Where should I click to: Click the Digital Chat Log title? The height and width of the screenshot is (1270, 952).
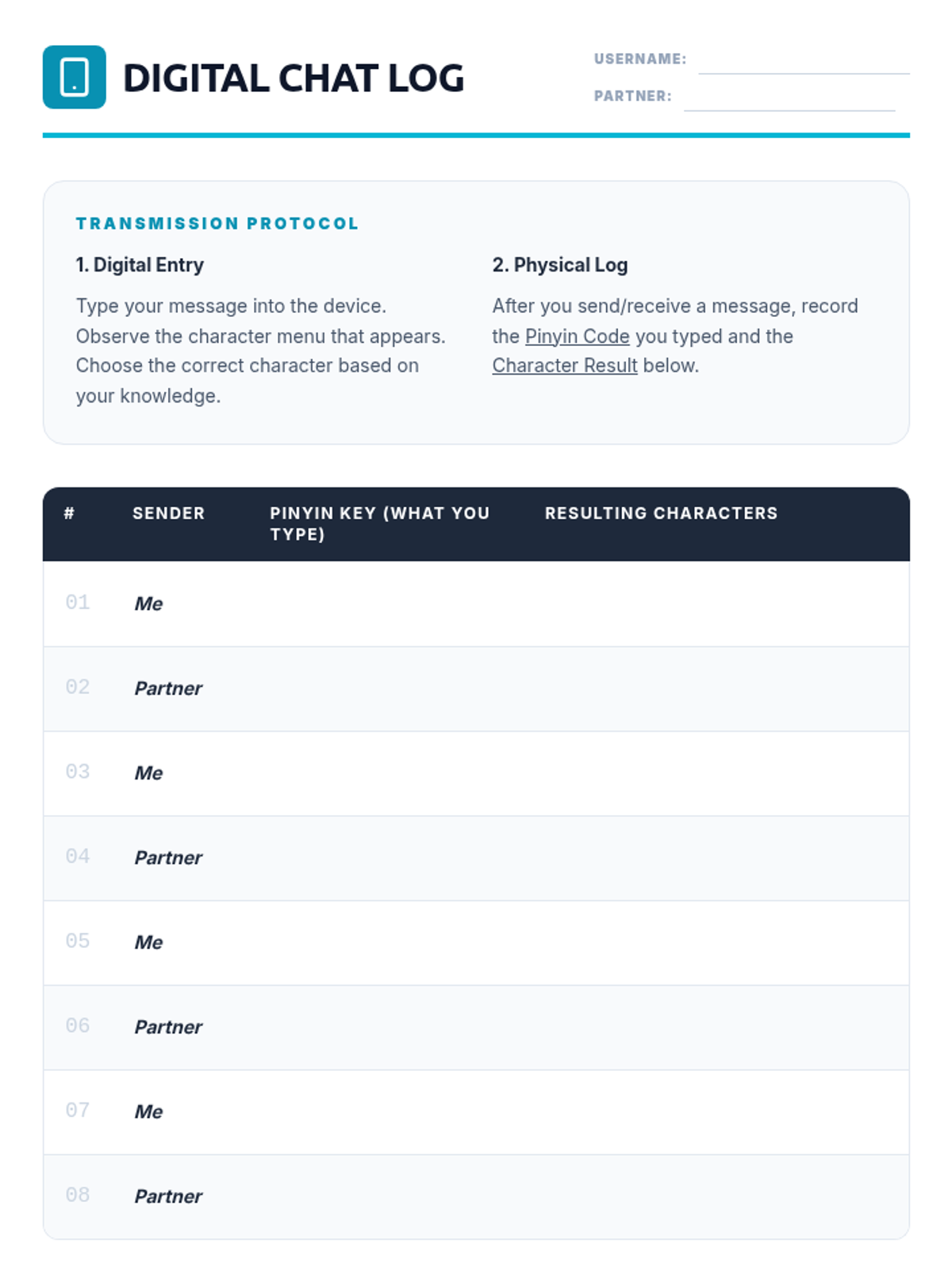(293, 78)
